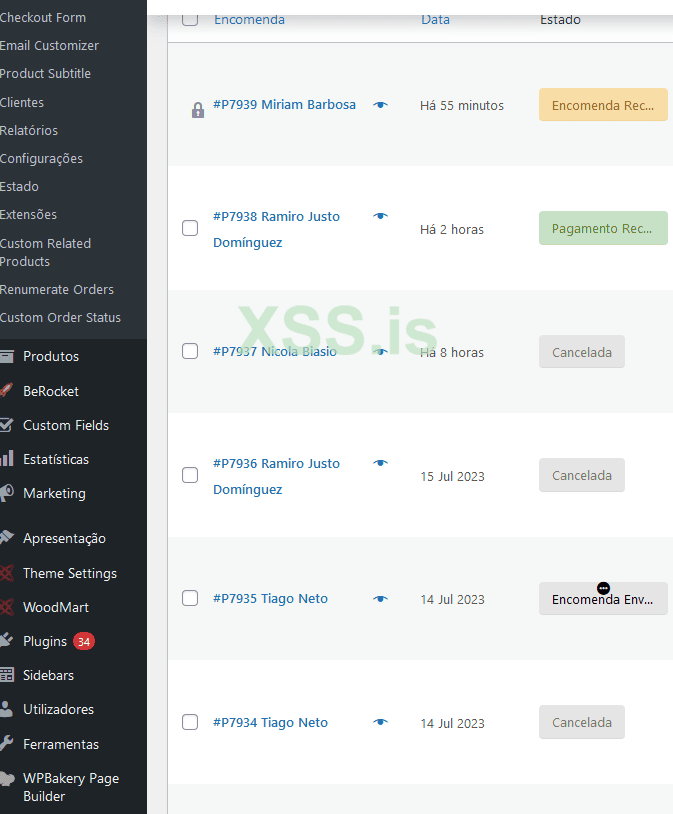Open Checkout Form submenu item
This screenshot has height=814, width=673.
tap(43, 18)
